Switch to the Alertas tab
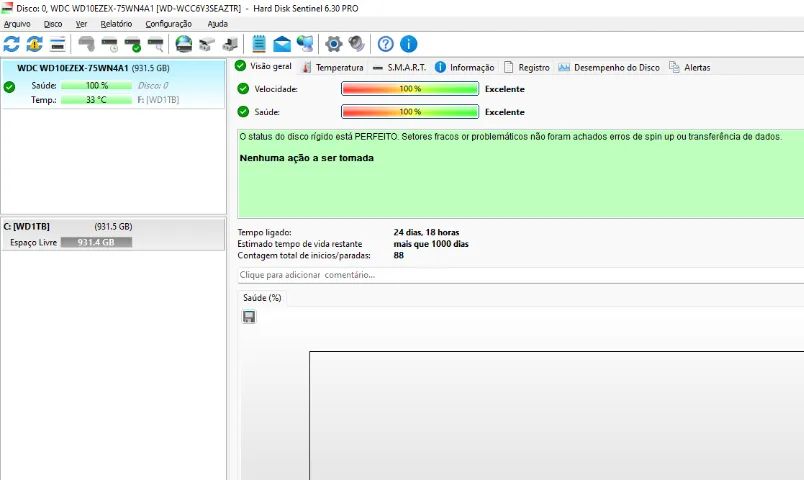Viewport: 804px width, 480px height. coord(690,68)
